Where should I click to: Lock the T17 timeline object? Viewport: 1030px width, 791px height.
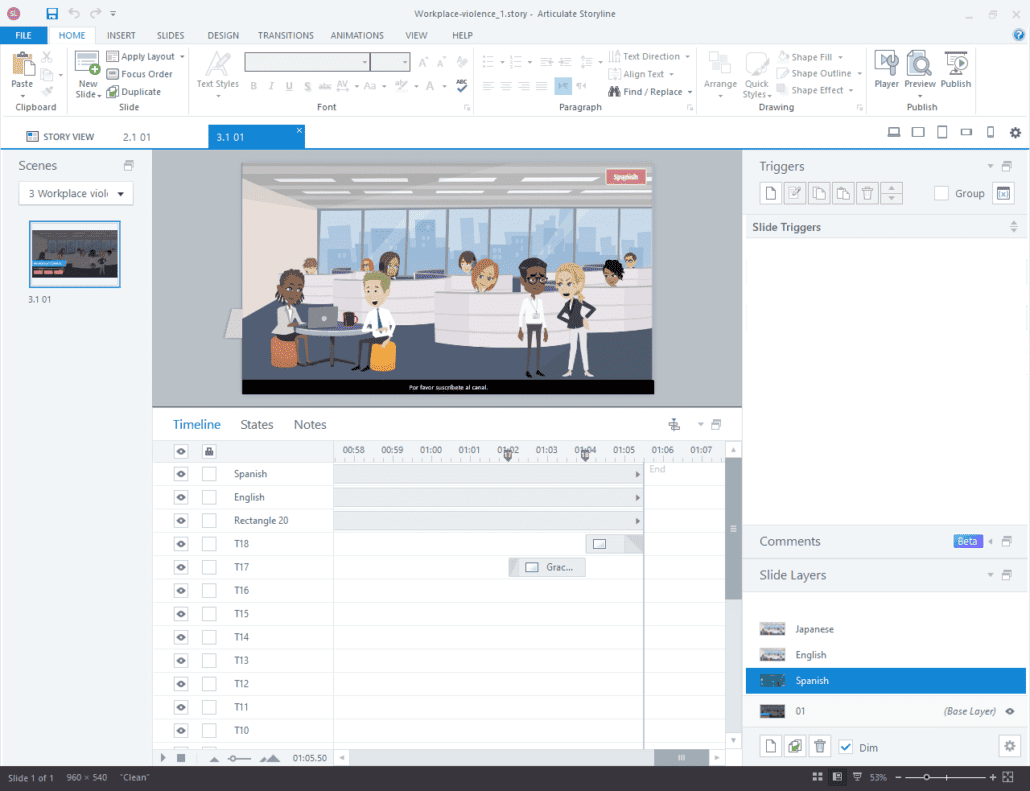tap(209, 567)
